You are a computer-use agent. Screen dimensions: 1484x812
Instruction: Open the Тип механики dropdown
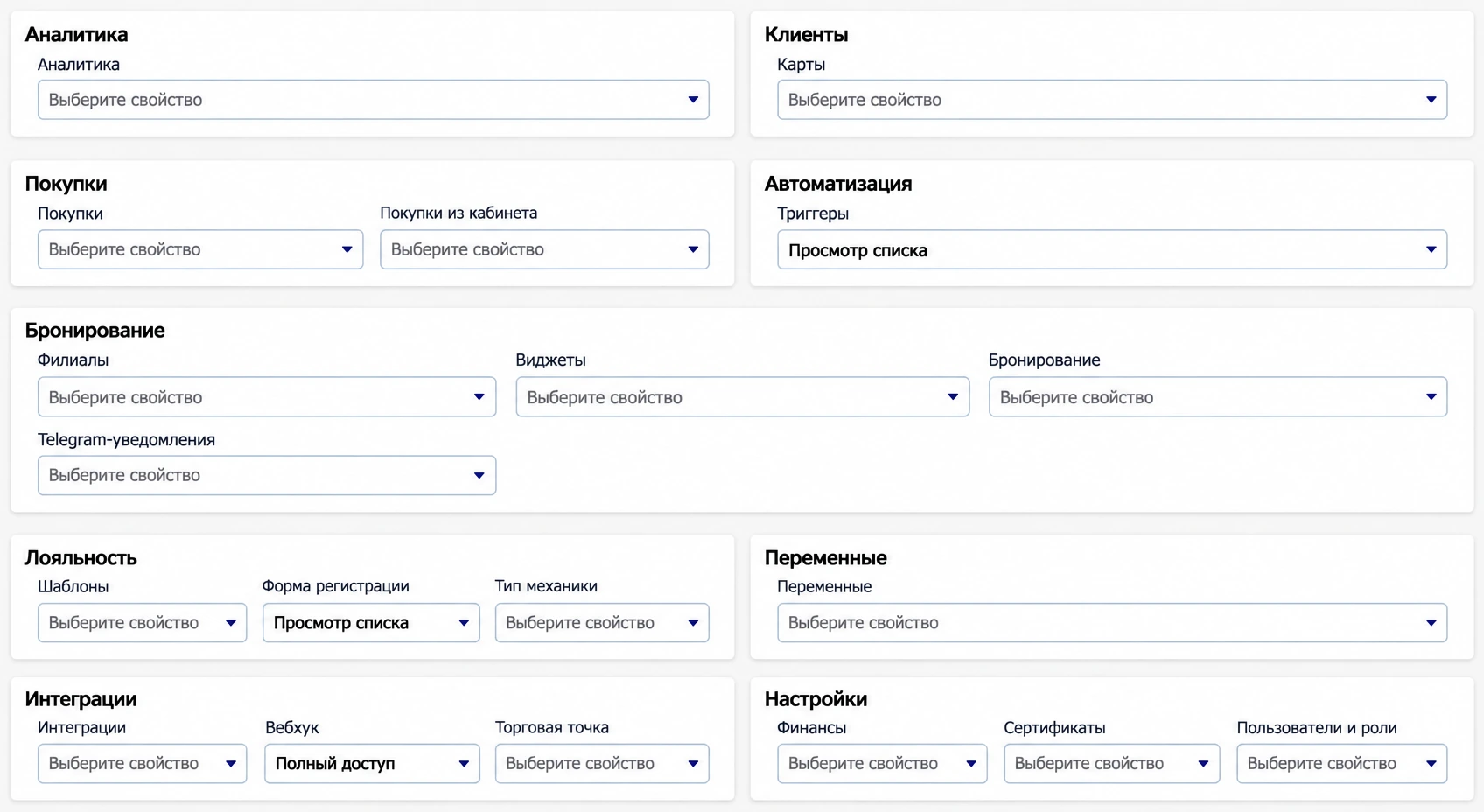point(602,623)
